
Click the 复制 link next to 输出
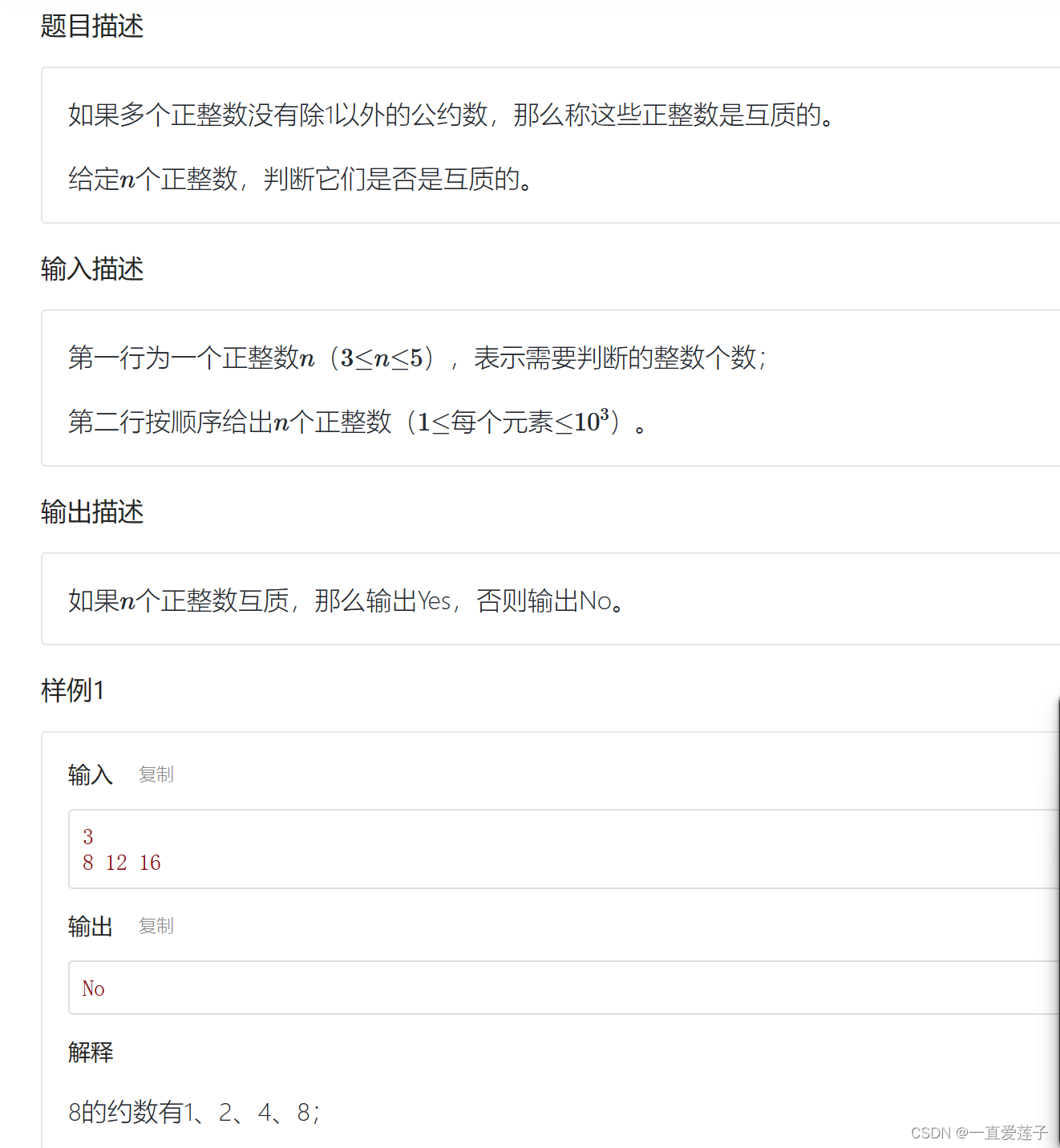pyautogui.click(x=156, y=926)
